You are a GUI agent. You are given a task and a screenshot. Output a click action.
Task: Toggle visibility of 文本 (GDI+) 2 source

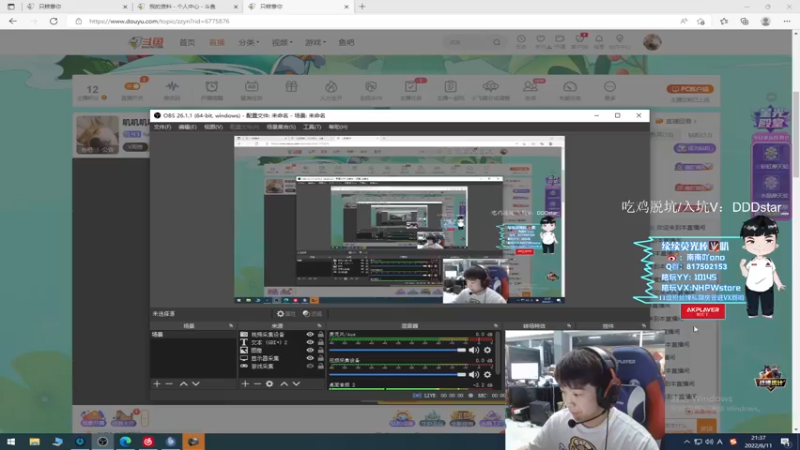point(310,342)
